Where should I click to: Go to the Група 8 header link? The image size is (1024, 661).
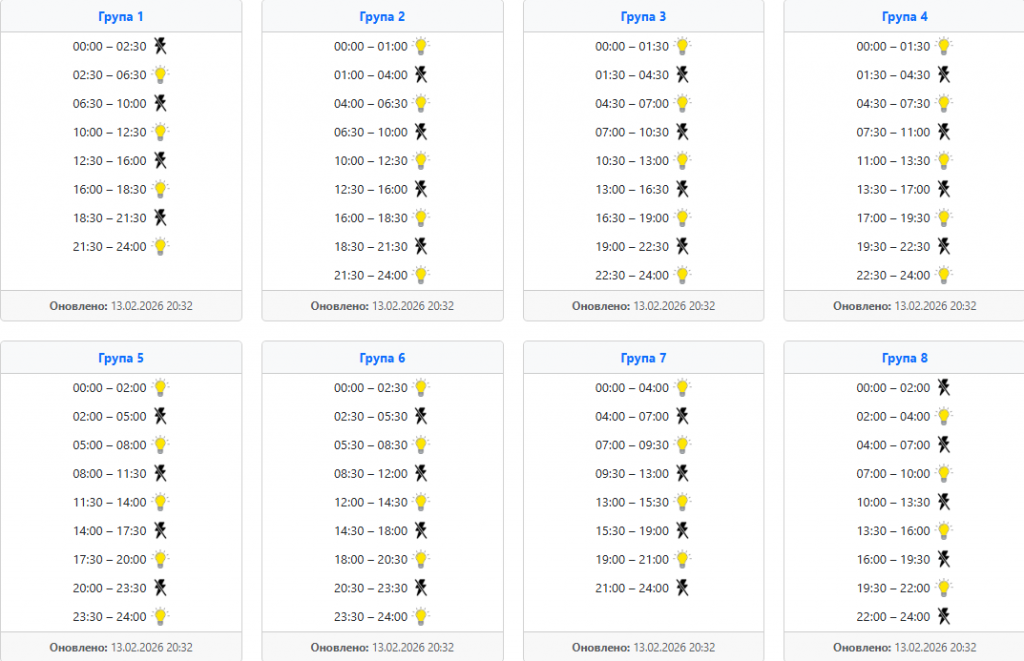905,358
